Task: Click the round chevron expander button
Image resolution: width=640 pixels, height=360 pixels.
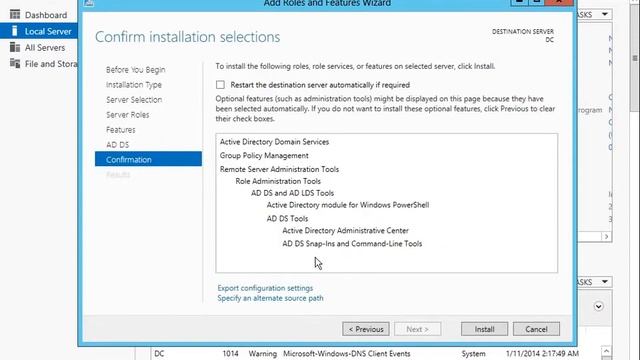Action: [x=598, y=306]
